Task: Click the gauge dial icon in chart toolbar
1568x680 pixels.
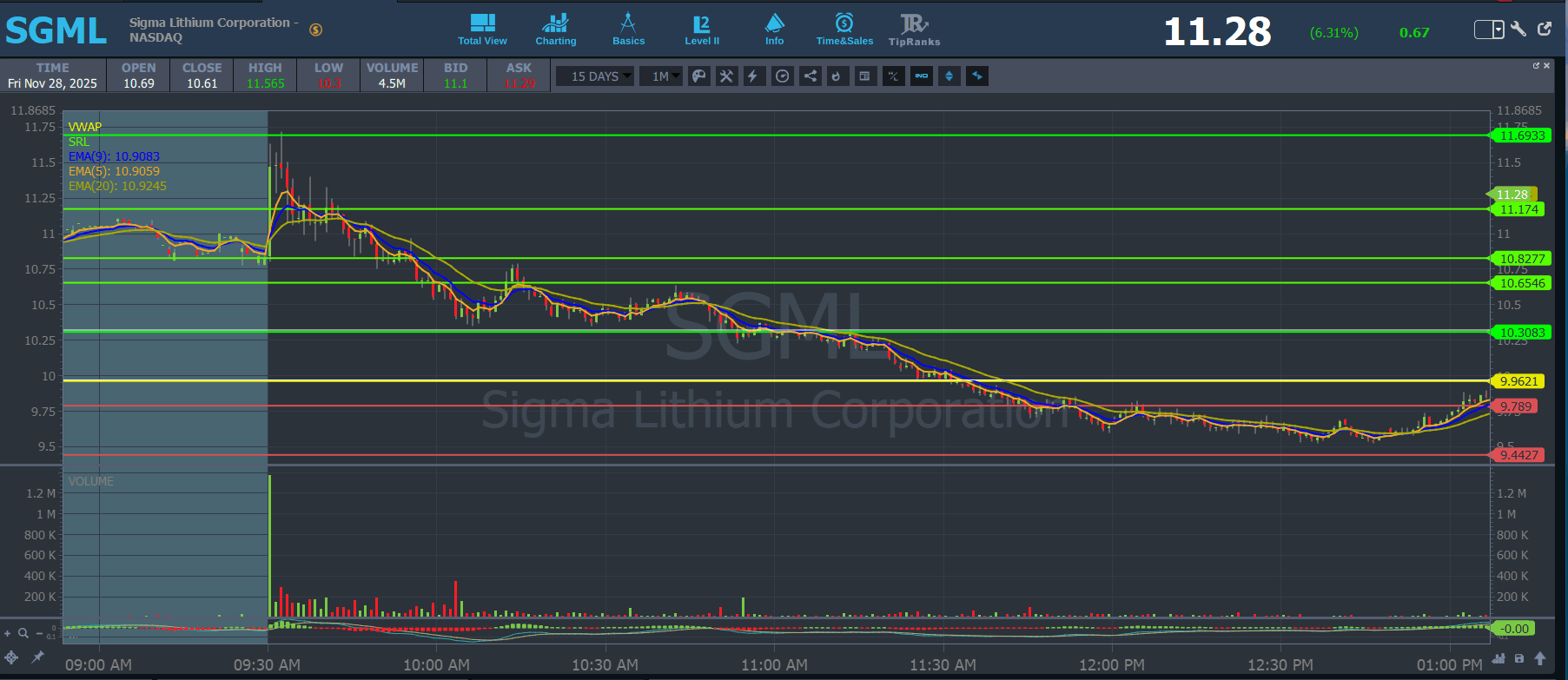Action: [783, 76]
